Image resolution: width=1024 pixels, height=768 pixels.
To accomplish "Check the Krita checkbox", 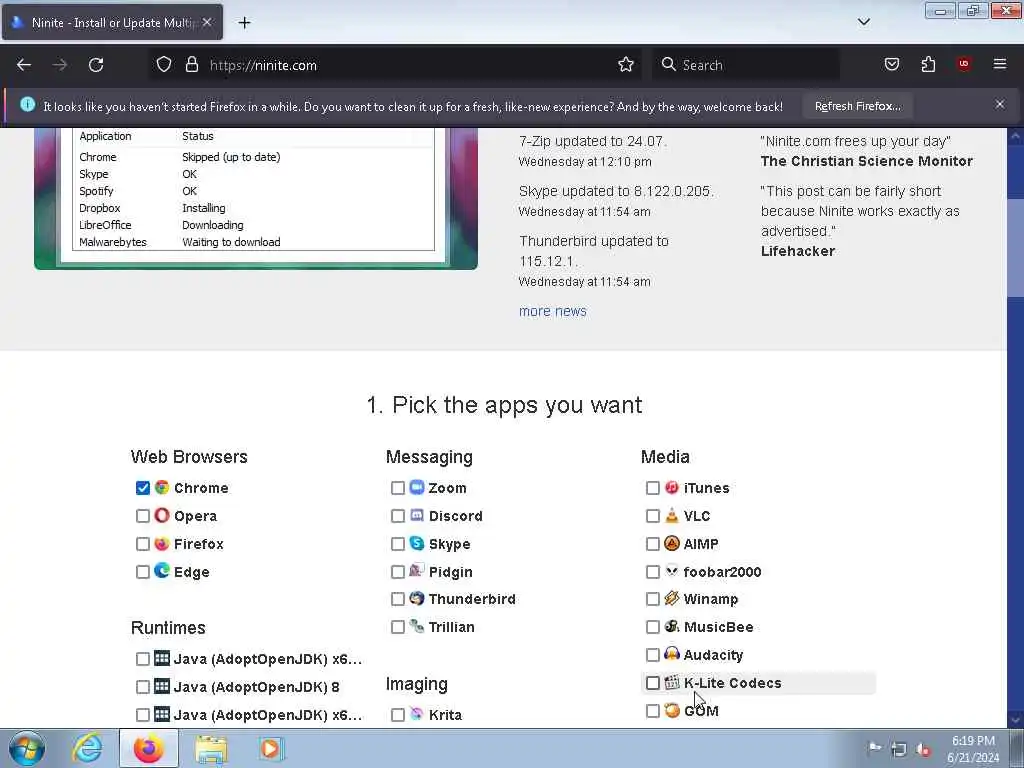I will click(397, 715).
